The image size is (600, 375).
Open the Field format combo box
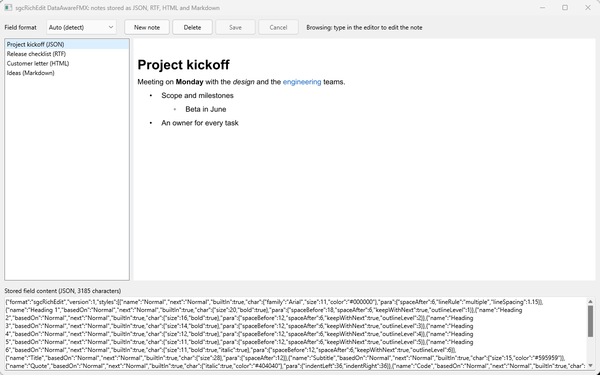(81, 28)
